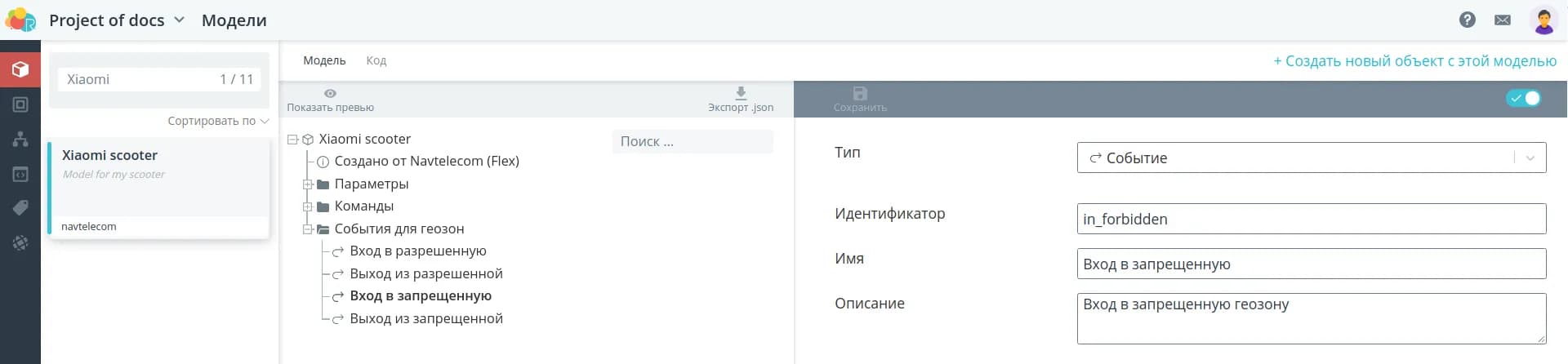The height and width of the screenshot is (364, 1568).
Task: Expand the Команды folder
Action: pyautogui.click(x=308, y=206)
